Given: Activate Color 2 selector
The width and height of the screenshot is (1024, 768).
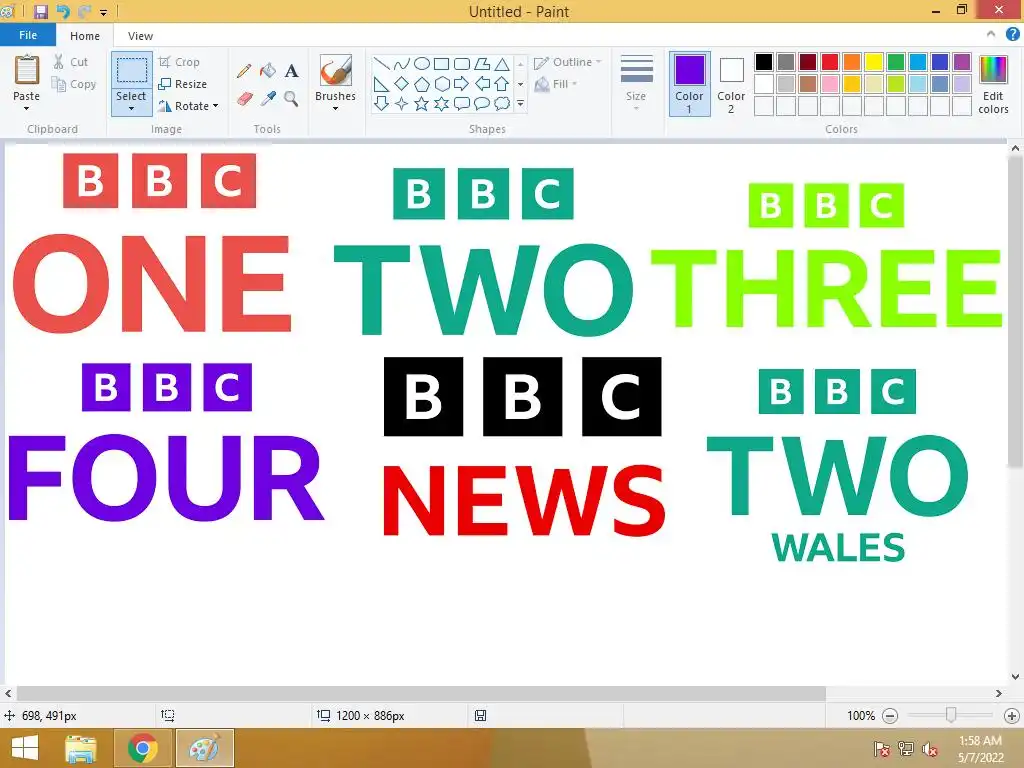Looking at the screenshot, I should pos(731,84).
